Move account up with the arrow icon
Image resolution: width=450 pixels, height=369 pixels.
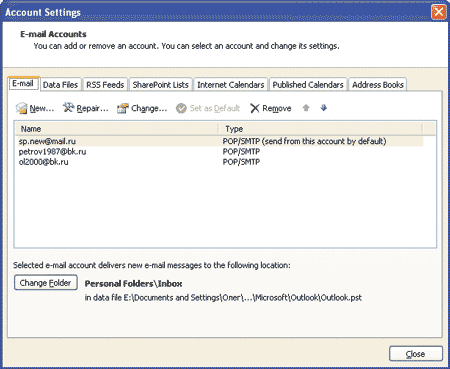pos(306,108)
